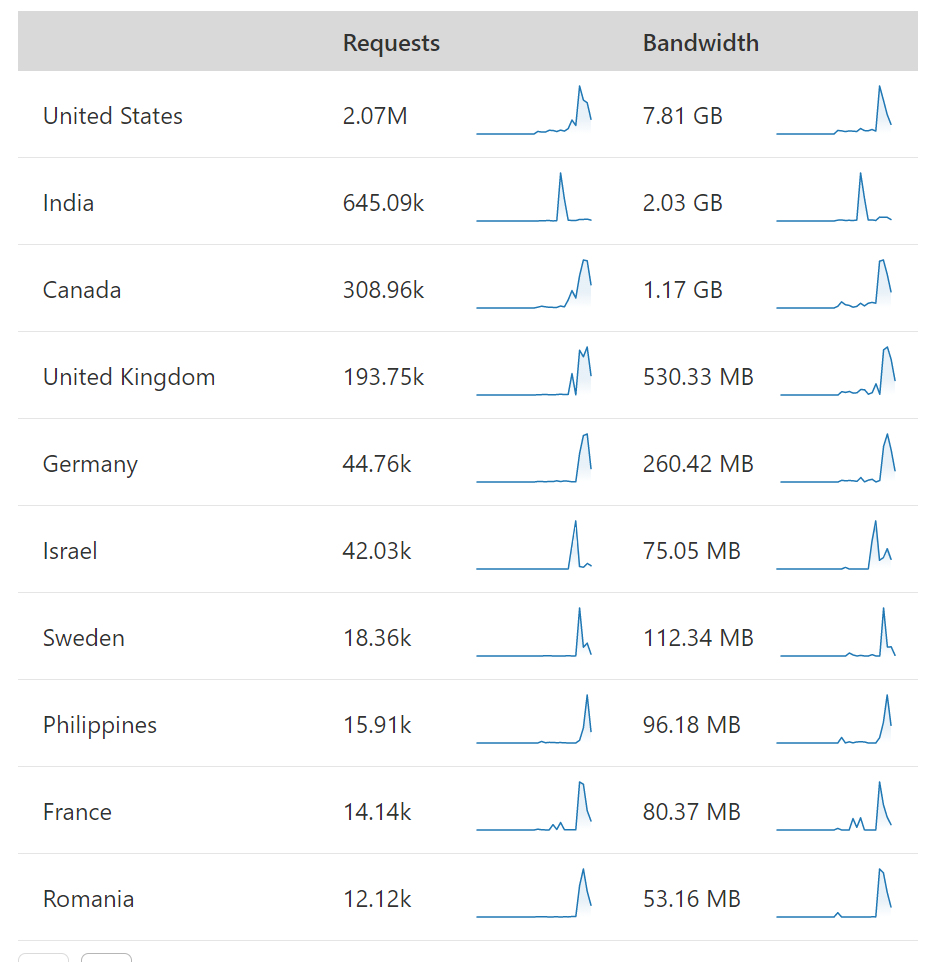Open Philippines requests sparkline chart
Viewport: 949px width, 962px height.
534,720
